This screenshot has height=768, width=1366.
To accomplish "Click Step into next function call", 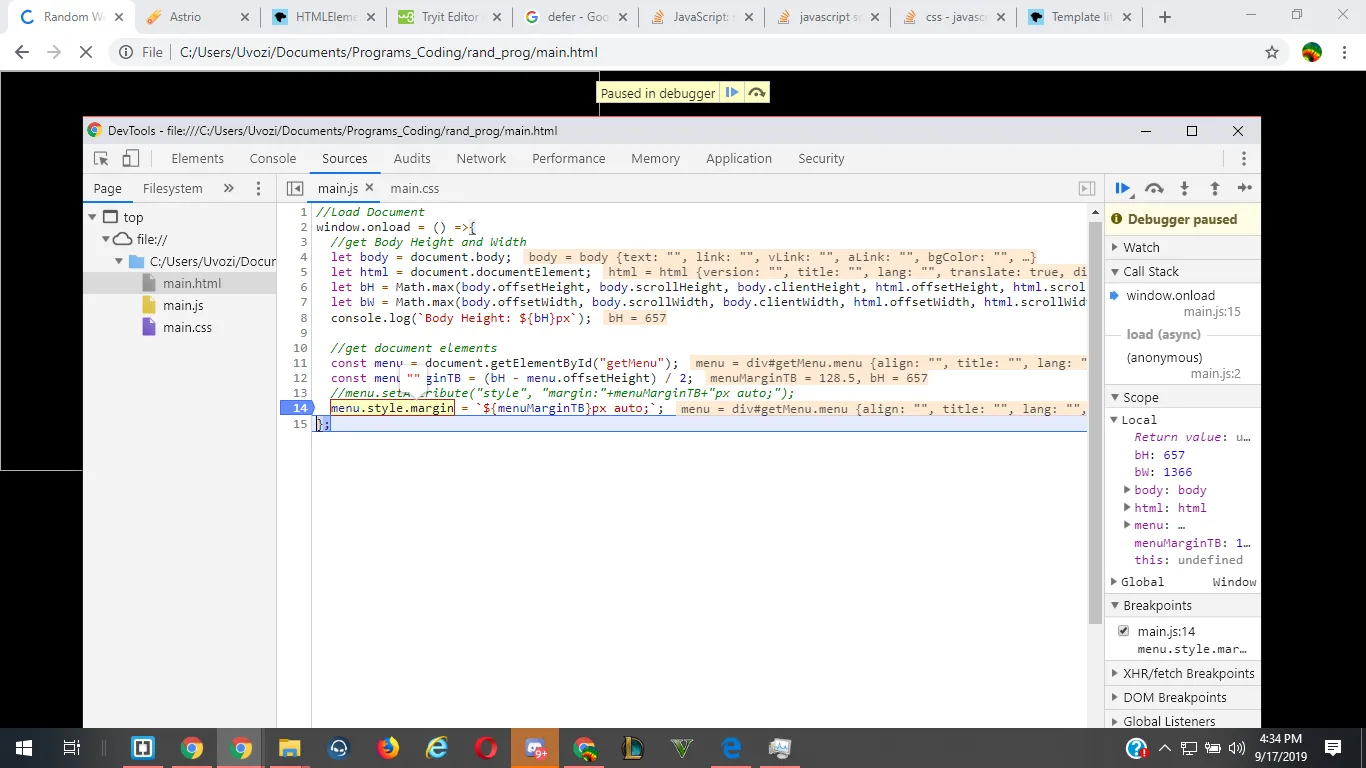I will 1184,188.
